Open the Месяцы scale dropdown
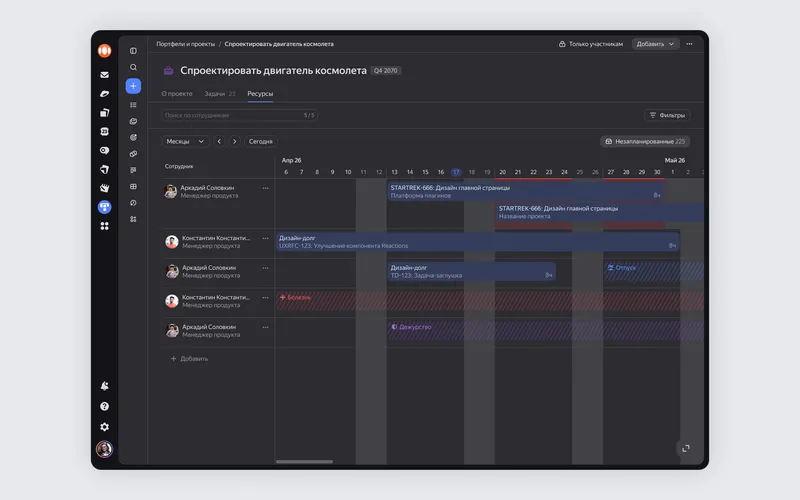Screen dimensions: 800x500 click(x=185, y=141)
